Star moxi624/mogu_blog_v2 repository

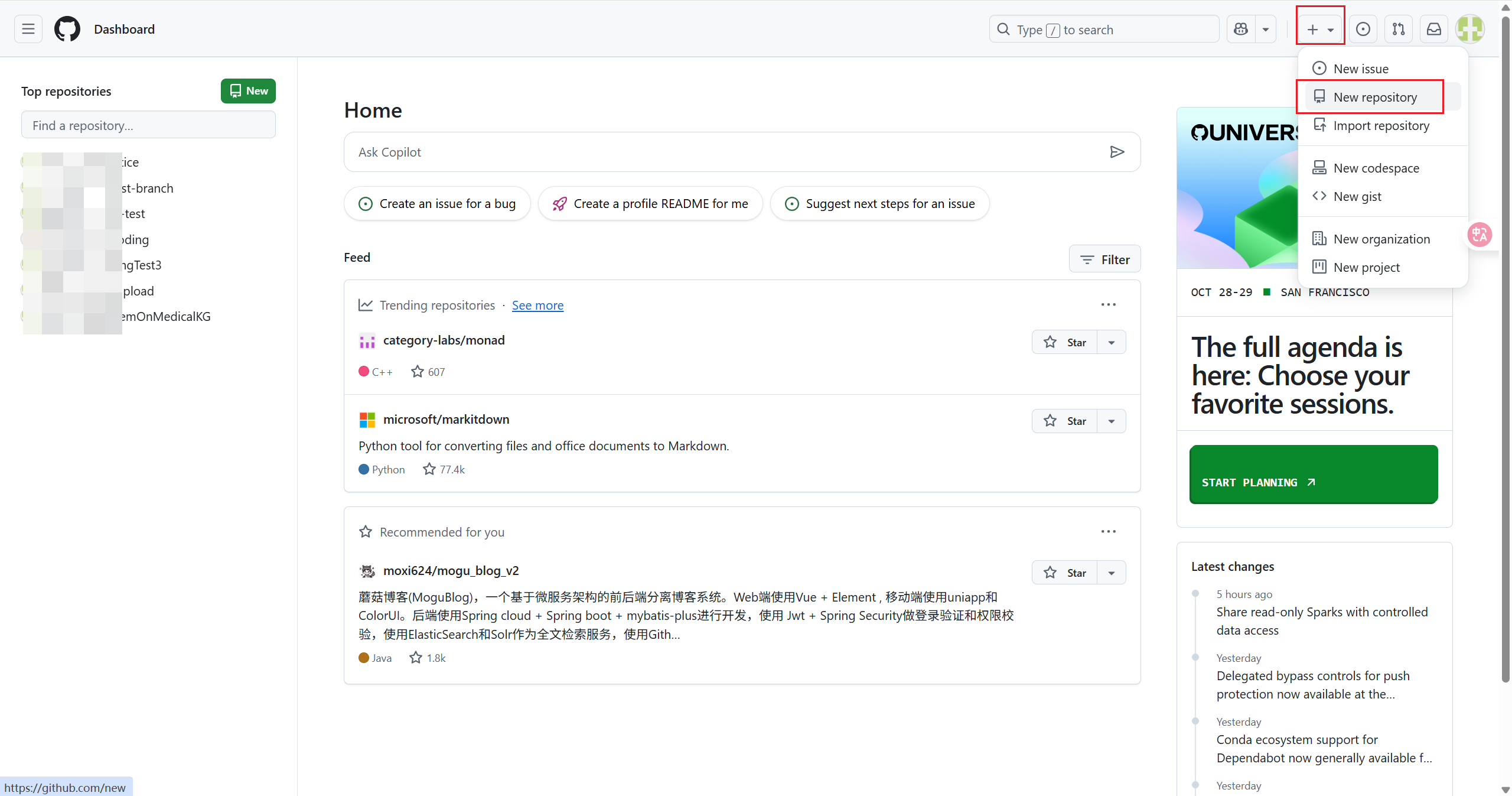(x=1064, y=573)
